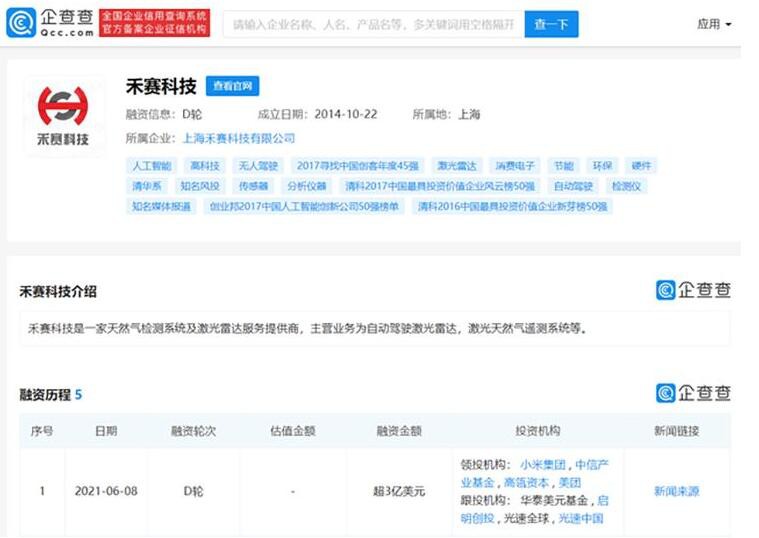Select the 分析仪器 tag

306,186
